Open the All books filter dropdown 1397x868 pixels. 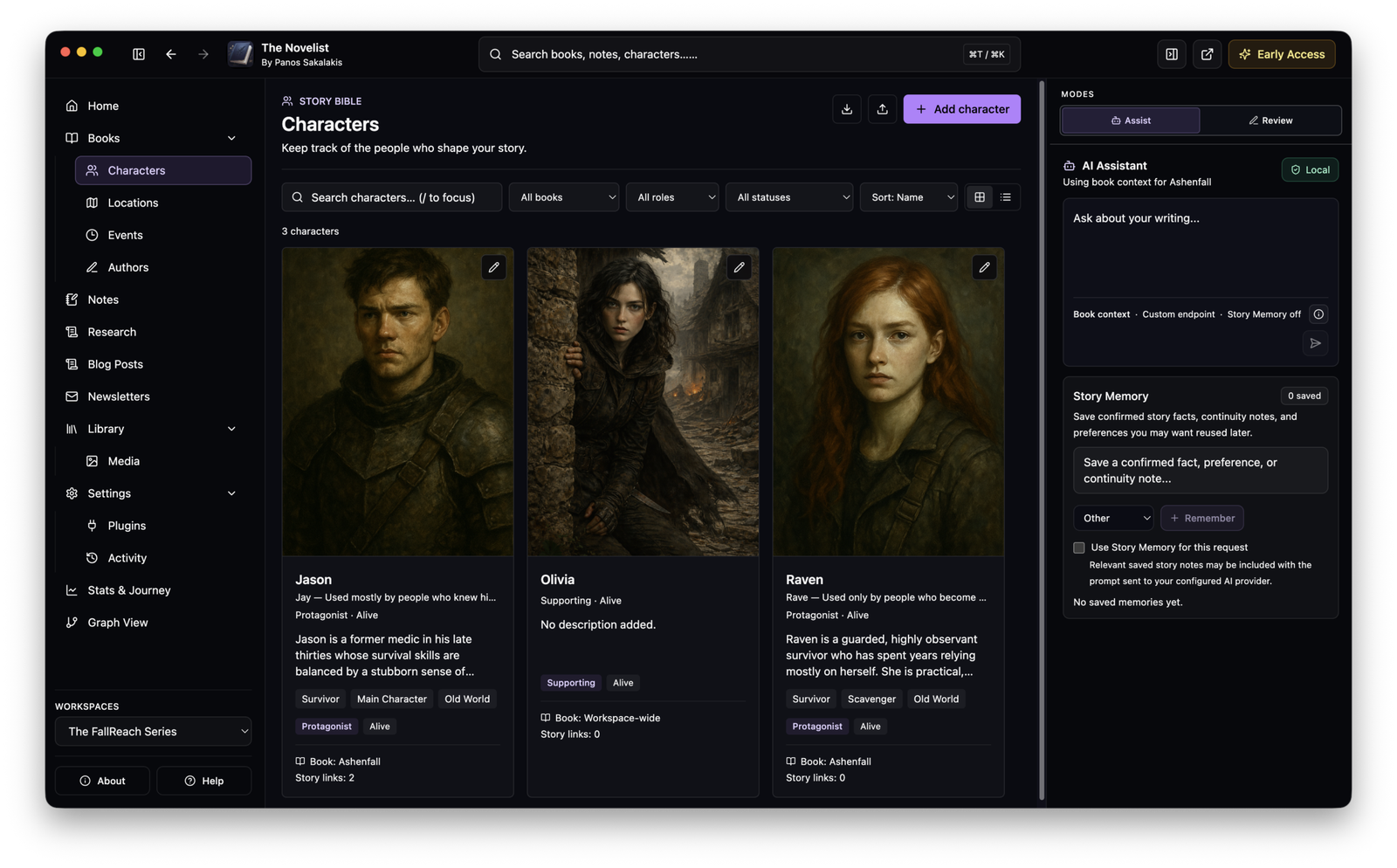click(x=564, y=197)
